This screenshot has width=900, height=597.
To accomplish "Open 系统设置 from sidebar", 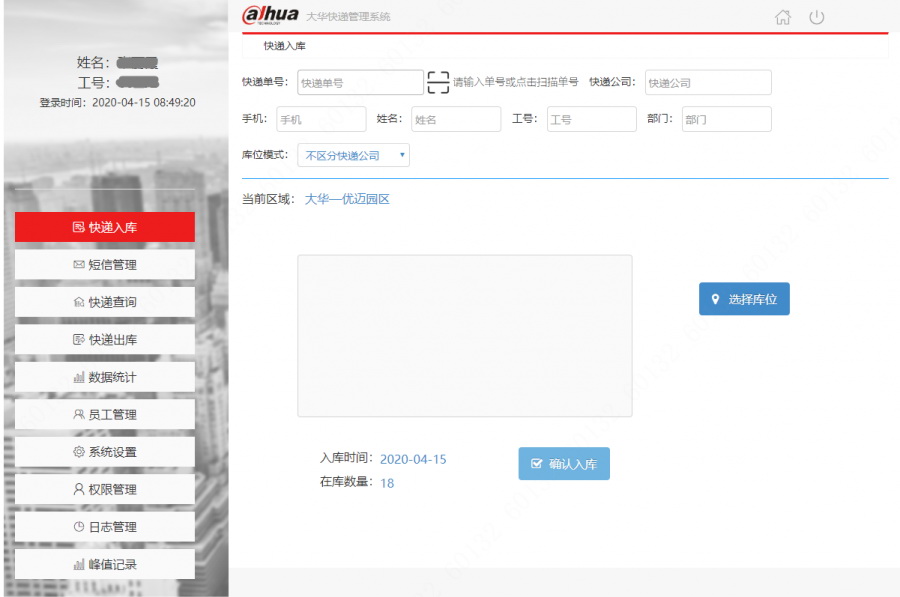I will click(x=105, y=452).
